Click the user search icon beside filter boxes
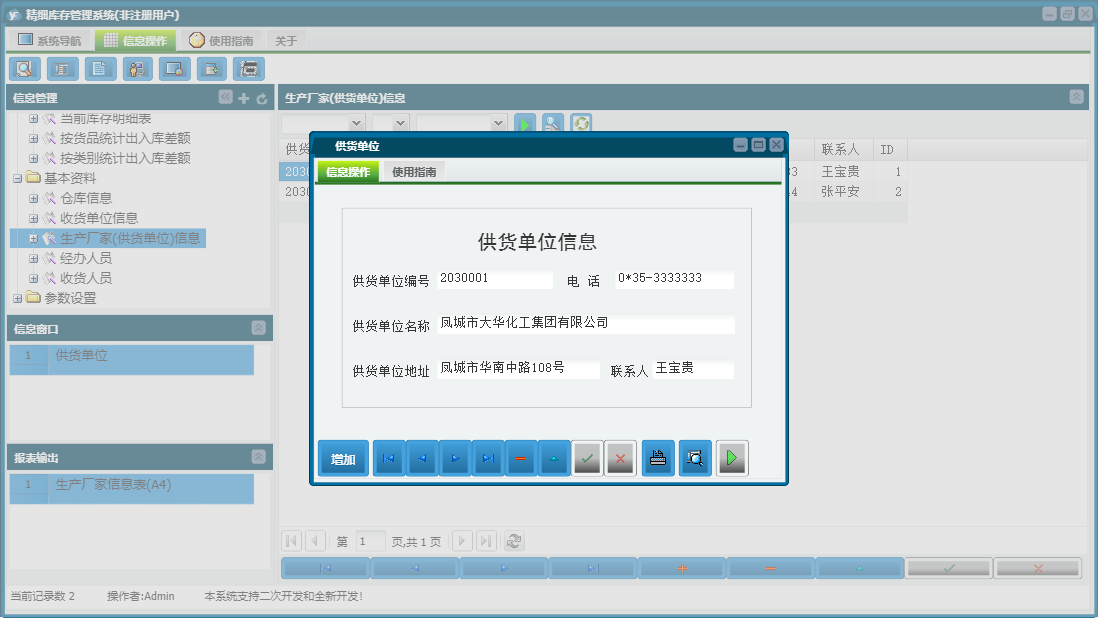 [553, 124]
